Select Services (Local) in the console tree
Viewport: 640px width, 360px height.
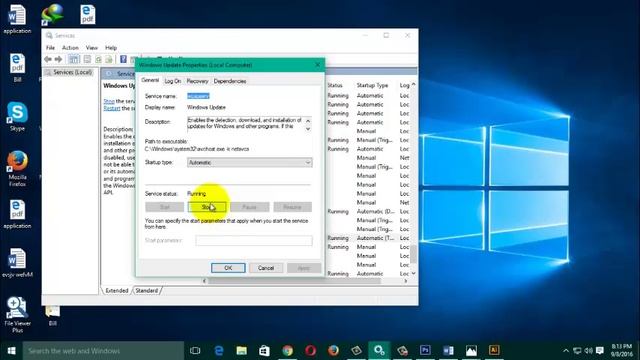click(69, 72)
